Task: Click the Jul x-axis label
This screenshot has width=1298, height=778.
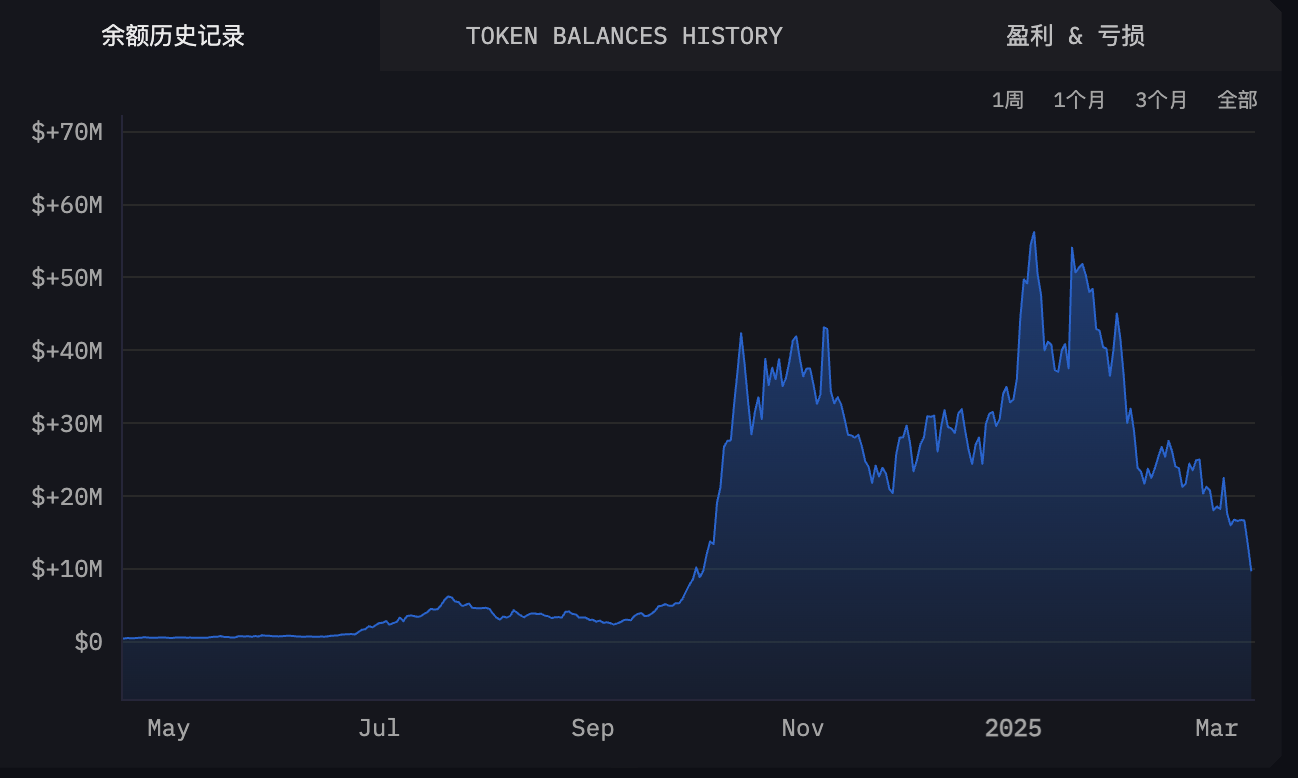Action: 379,729
